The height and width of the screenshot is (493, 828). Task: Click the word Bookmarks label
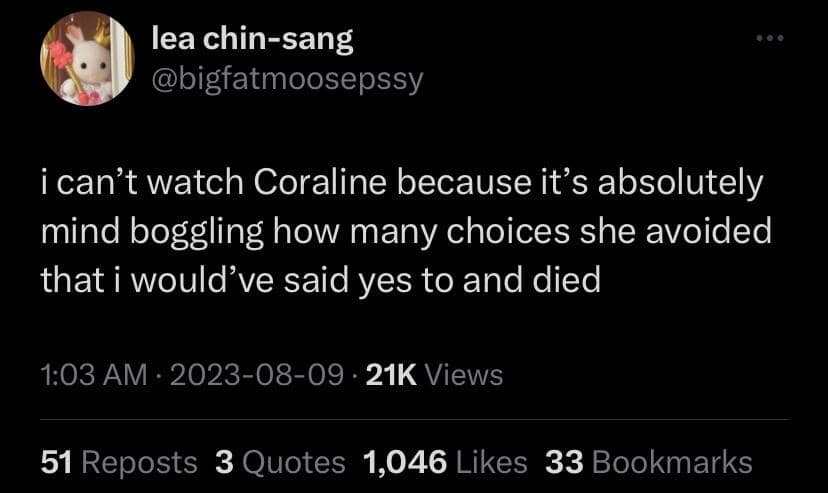(x=672, y=462)
